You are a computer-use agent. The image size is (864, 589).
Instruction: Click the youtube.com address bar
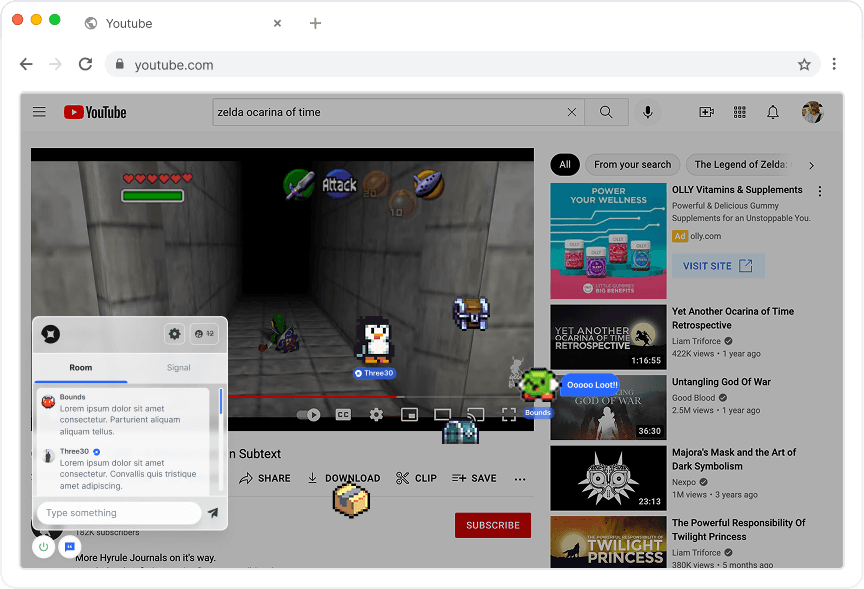462,64
